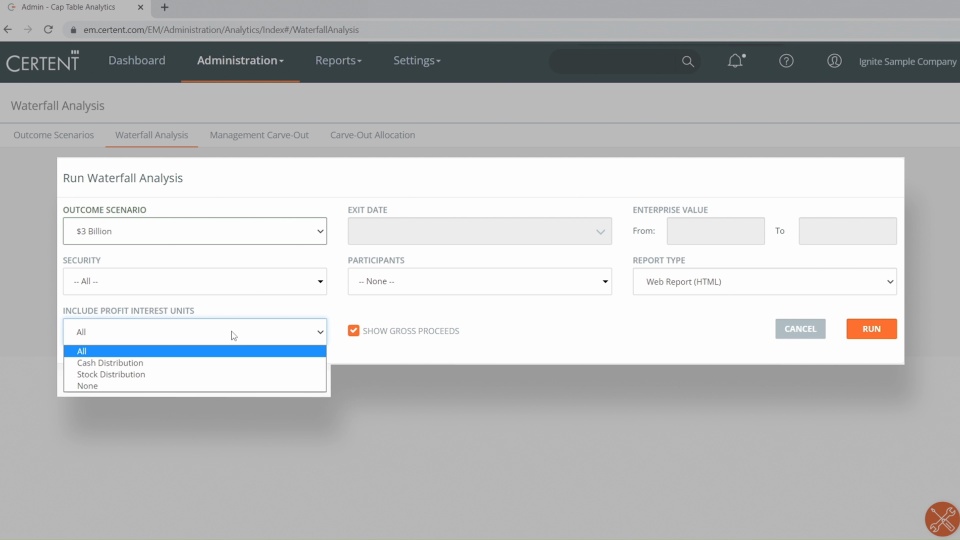This screenshot has height=540, width=960.
Task: Reload the browser page
Action: pyautogui.click(x=48, y=29)
